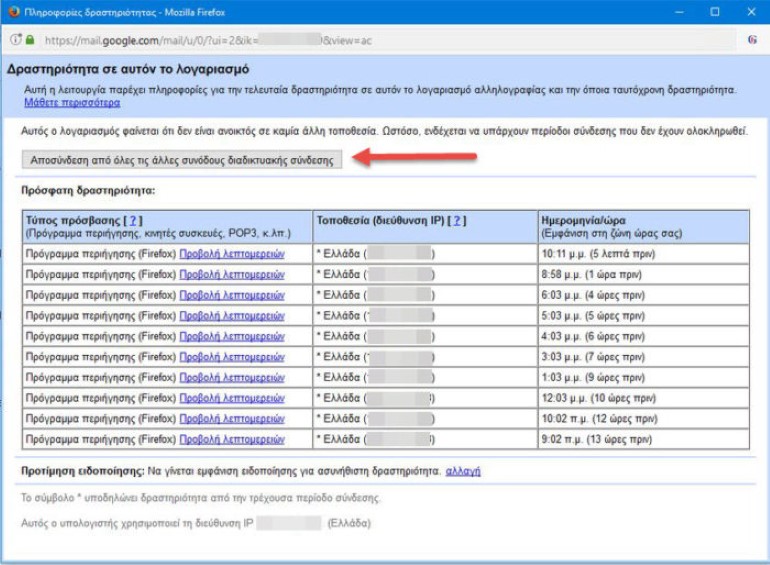
Task: Open the "Μάθετε περισσότερα" link
Action: pyautogui.click(x=73, y=102)
